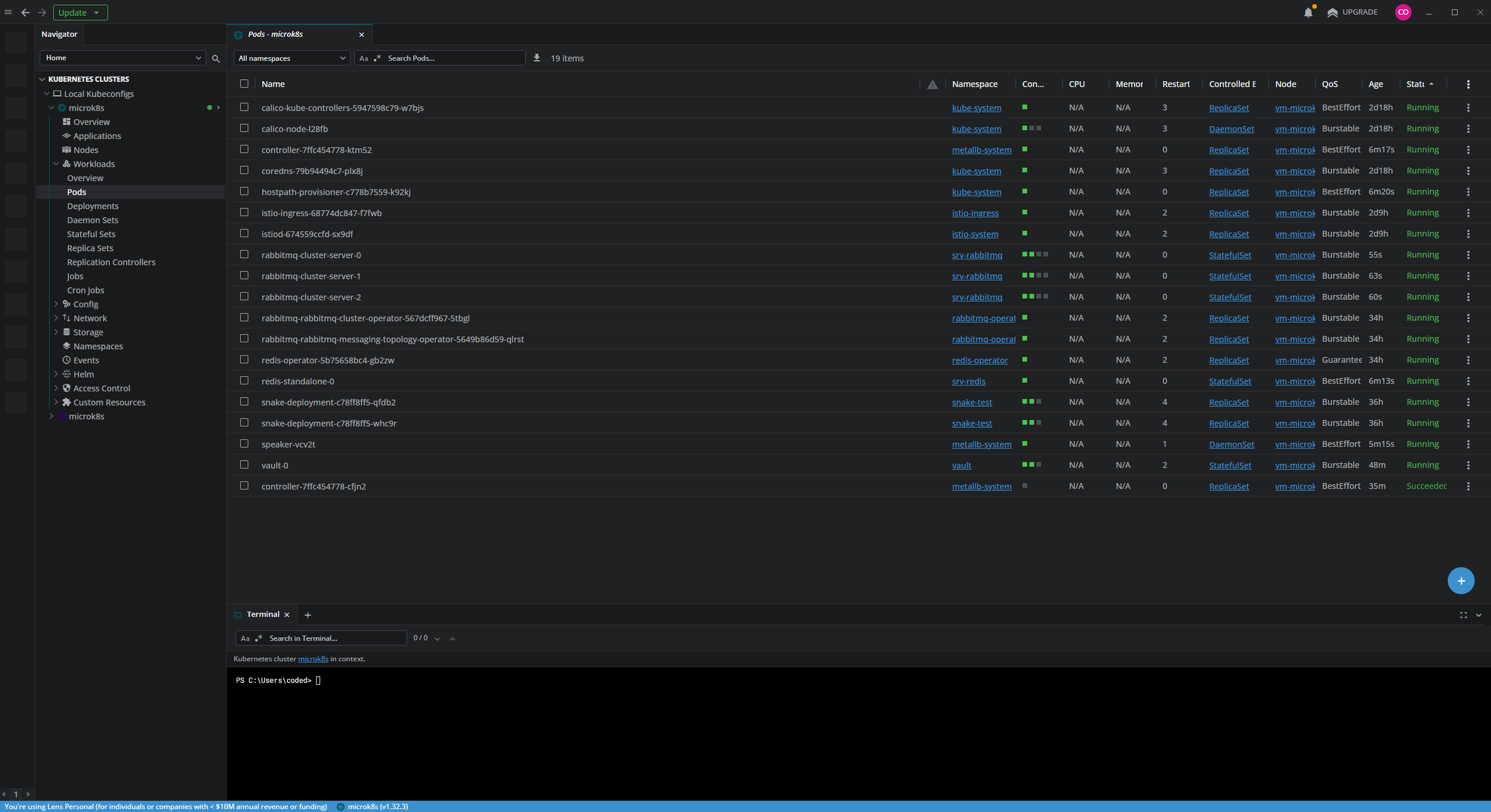Open the Home navigator dropdown
The height and width of the screenshot is (812, 1491).
123,58
